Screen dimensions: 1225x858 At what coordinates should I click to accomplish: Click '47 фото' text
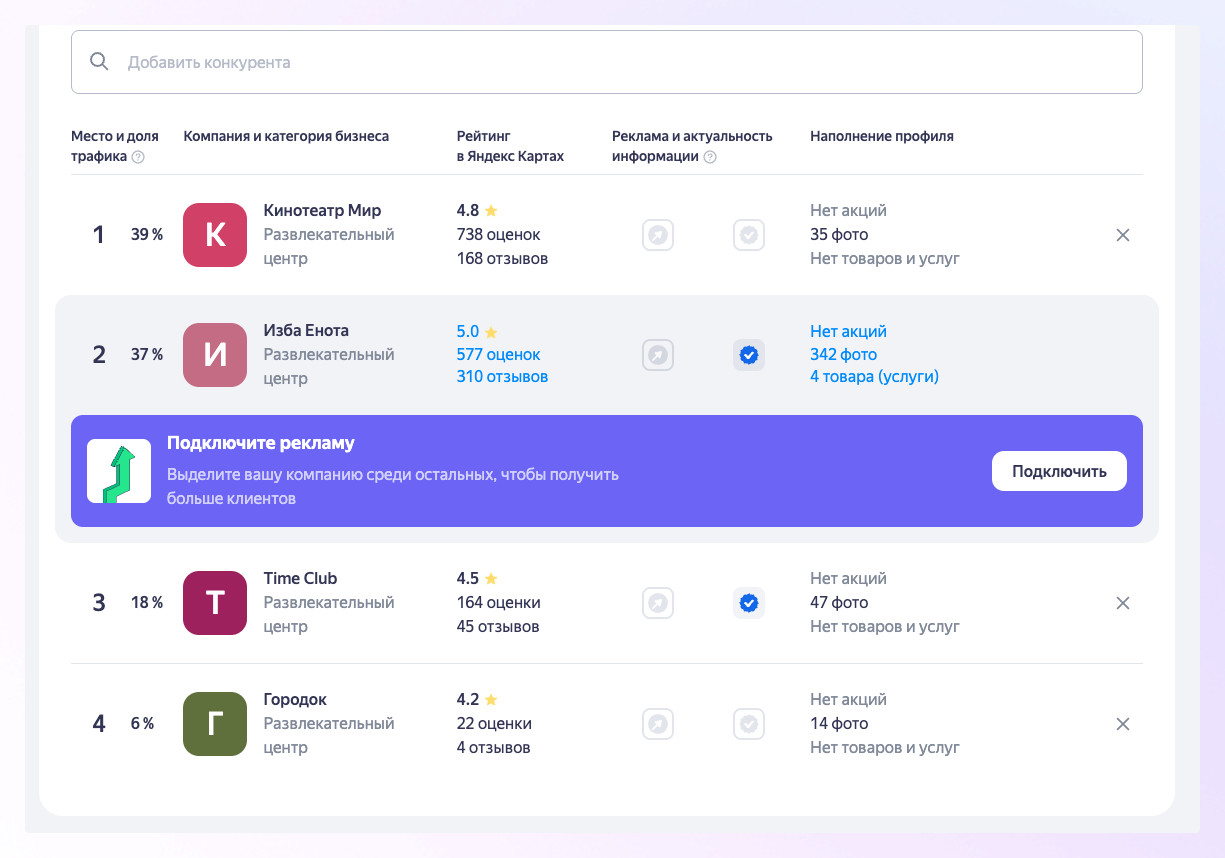839,602
